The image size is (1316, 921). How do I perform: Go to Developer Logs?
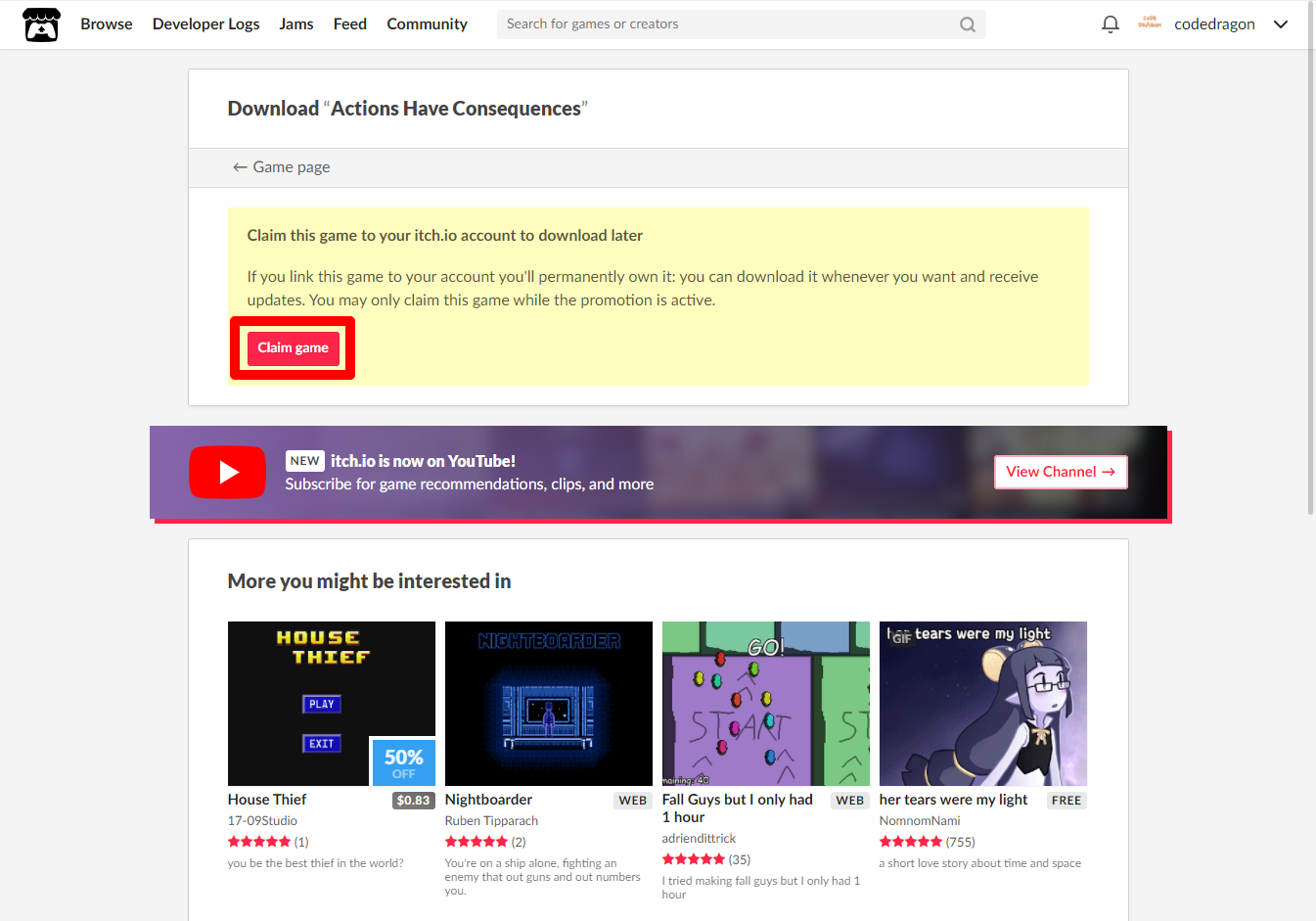tap(205, 24)
